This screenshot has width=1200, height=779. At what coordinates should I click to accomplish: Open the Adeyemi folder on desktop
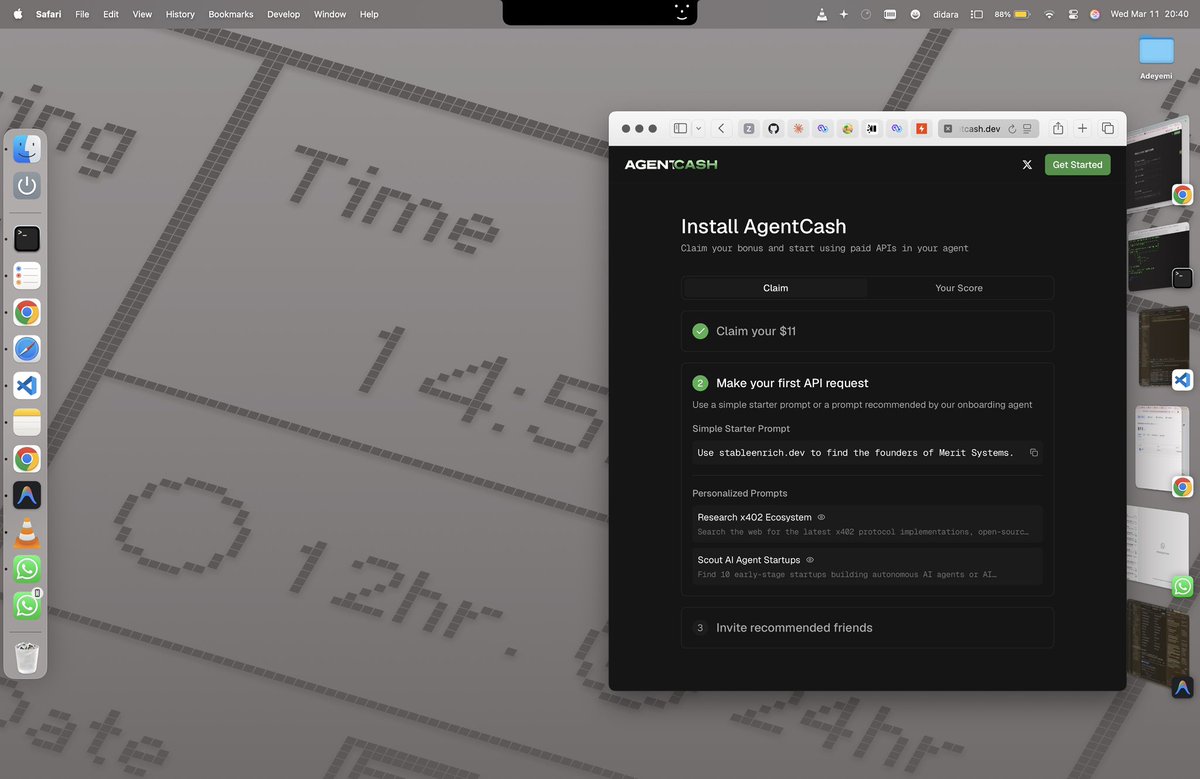[1156, 57]
